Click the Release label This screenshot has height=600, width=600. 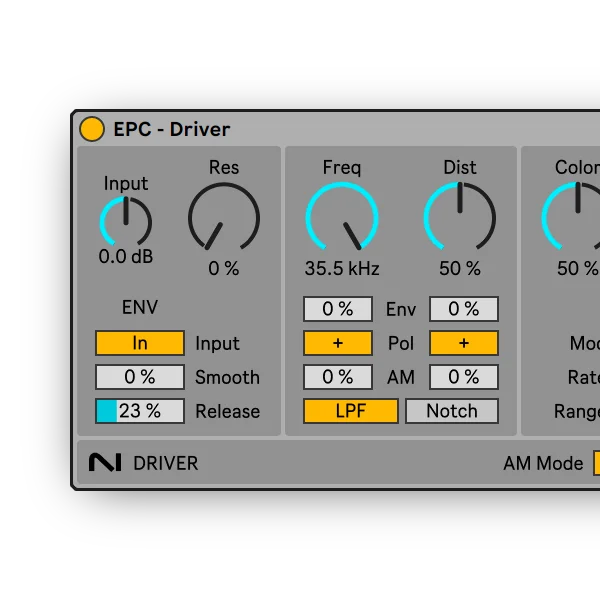click(x=228, y=411)
